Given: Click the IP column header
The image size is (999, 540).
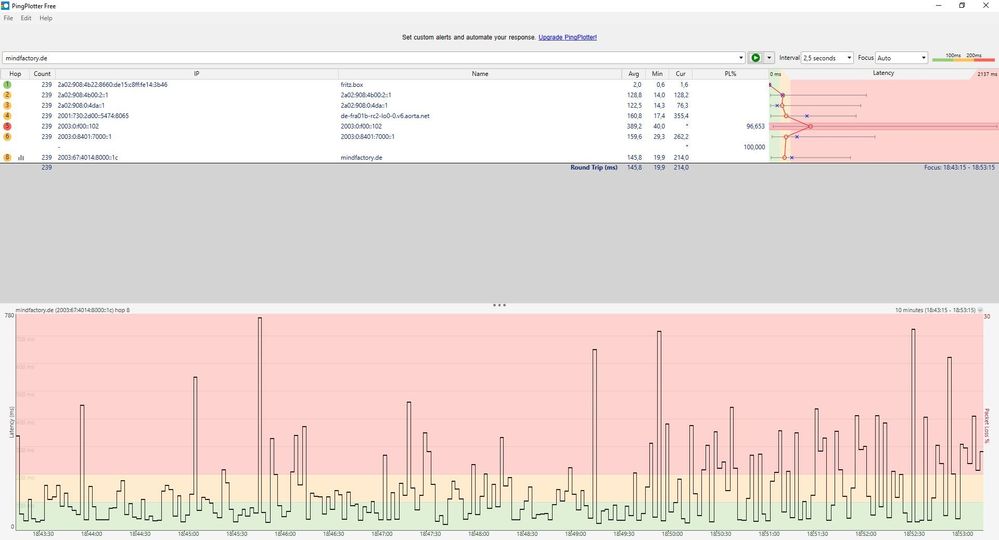Looking at the screenshot, I should point(196,74).
